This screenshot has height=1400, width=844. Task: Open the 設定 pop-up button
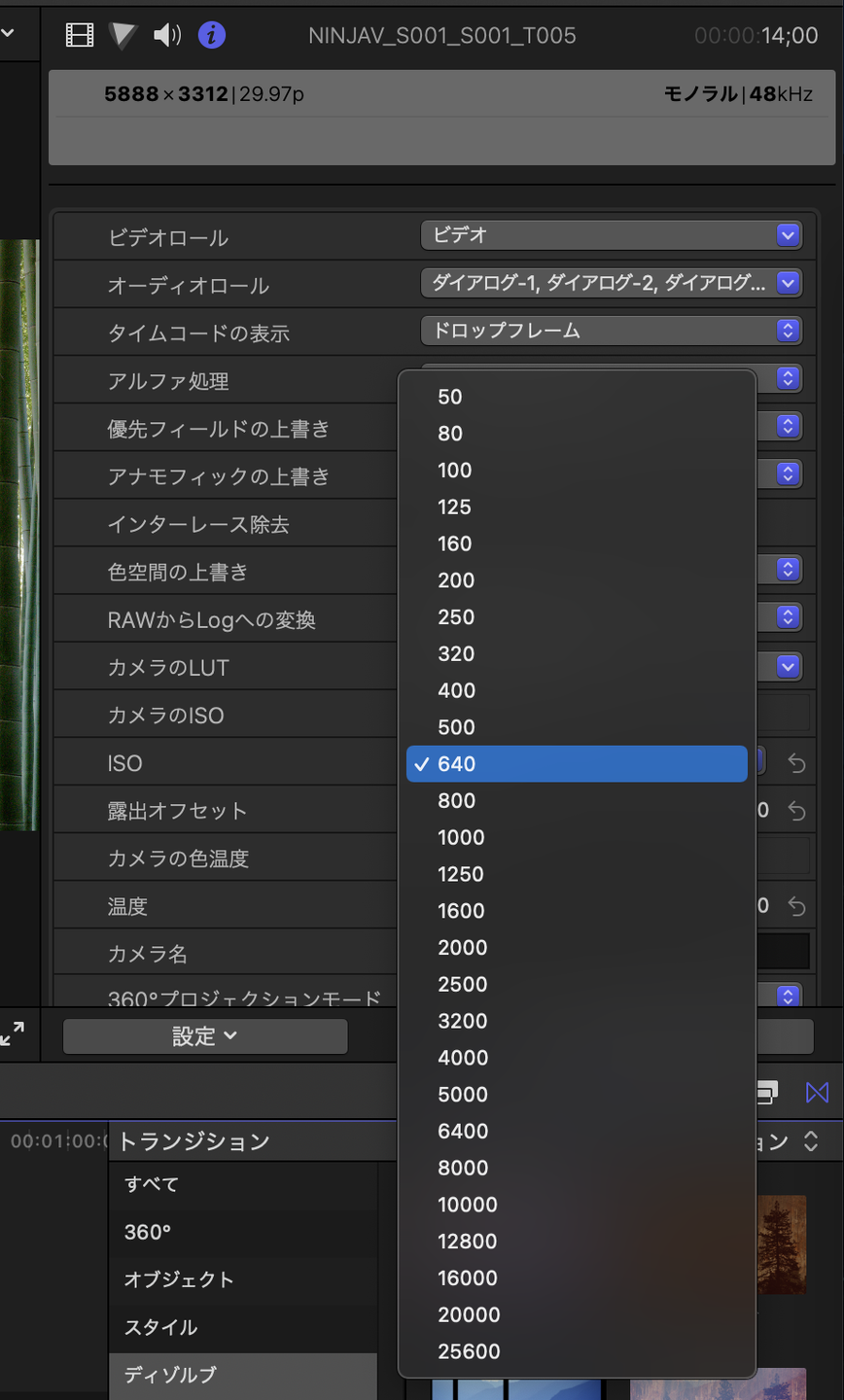204,1036
